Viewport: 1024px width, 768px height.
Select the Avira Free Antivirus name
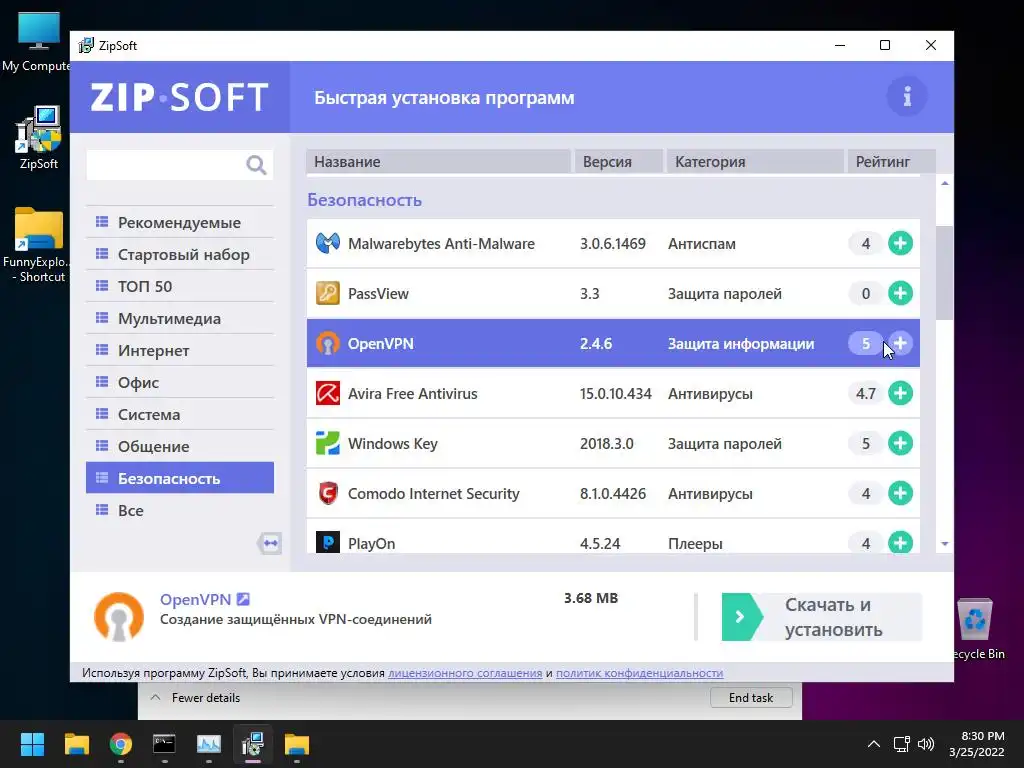pyautogui.click(x=412, y=393)
